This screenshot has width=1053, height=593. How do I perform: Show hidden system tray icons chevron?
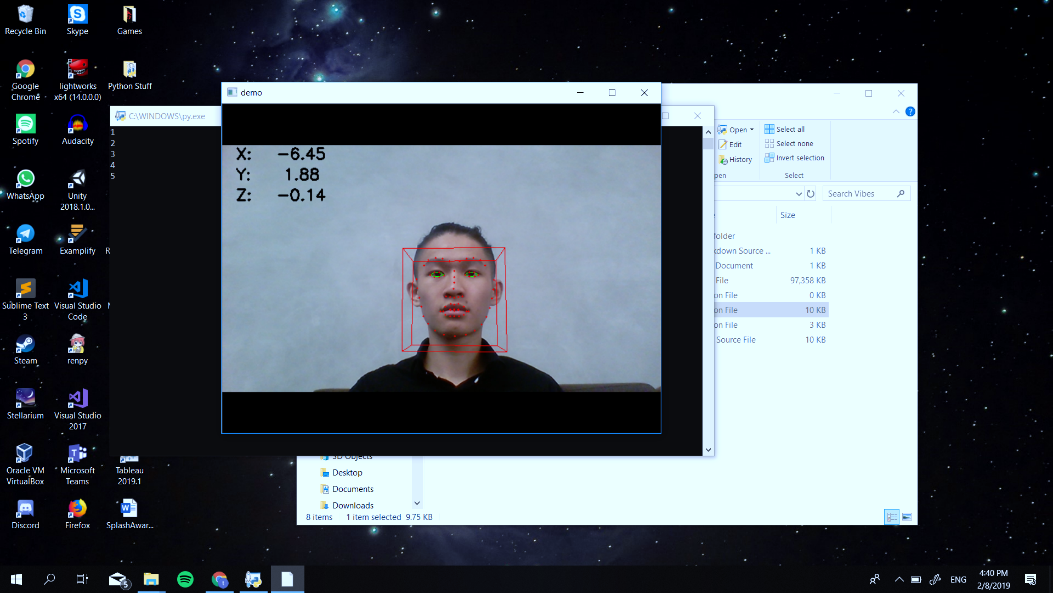click(899, 580)
